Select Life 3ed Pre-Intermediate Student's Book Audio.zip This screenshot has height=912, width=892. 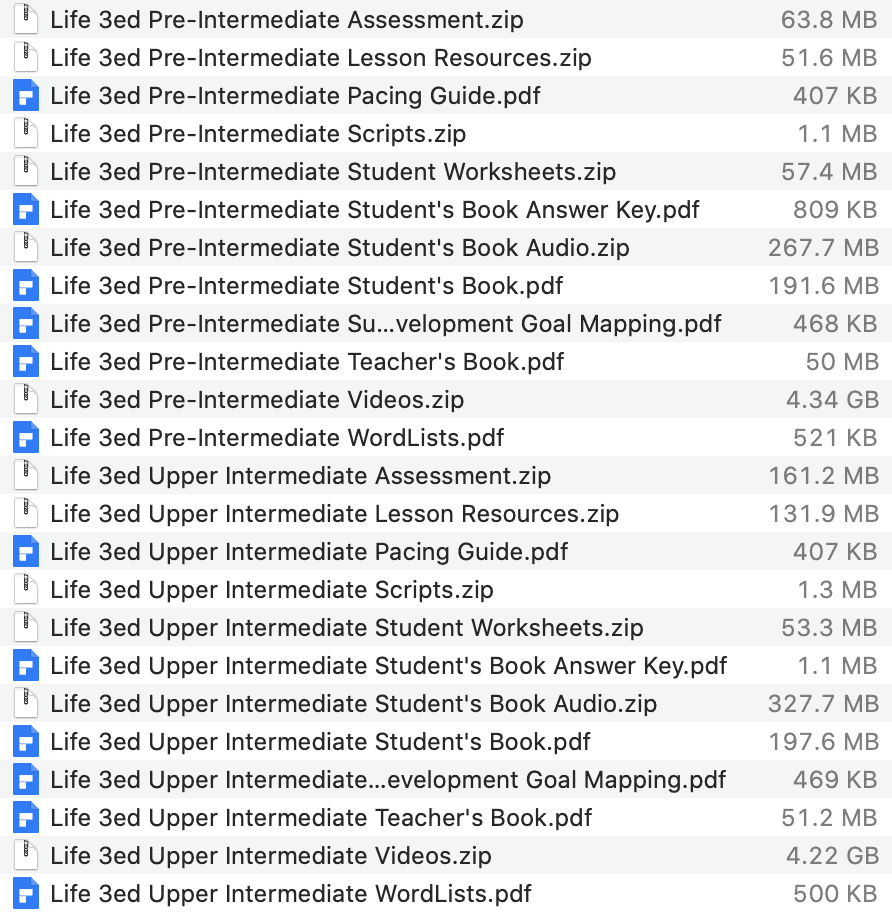pos(339,248)
